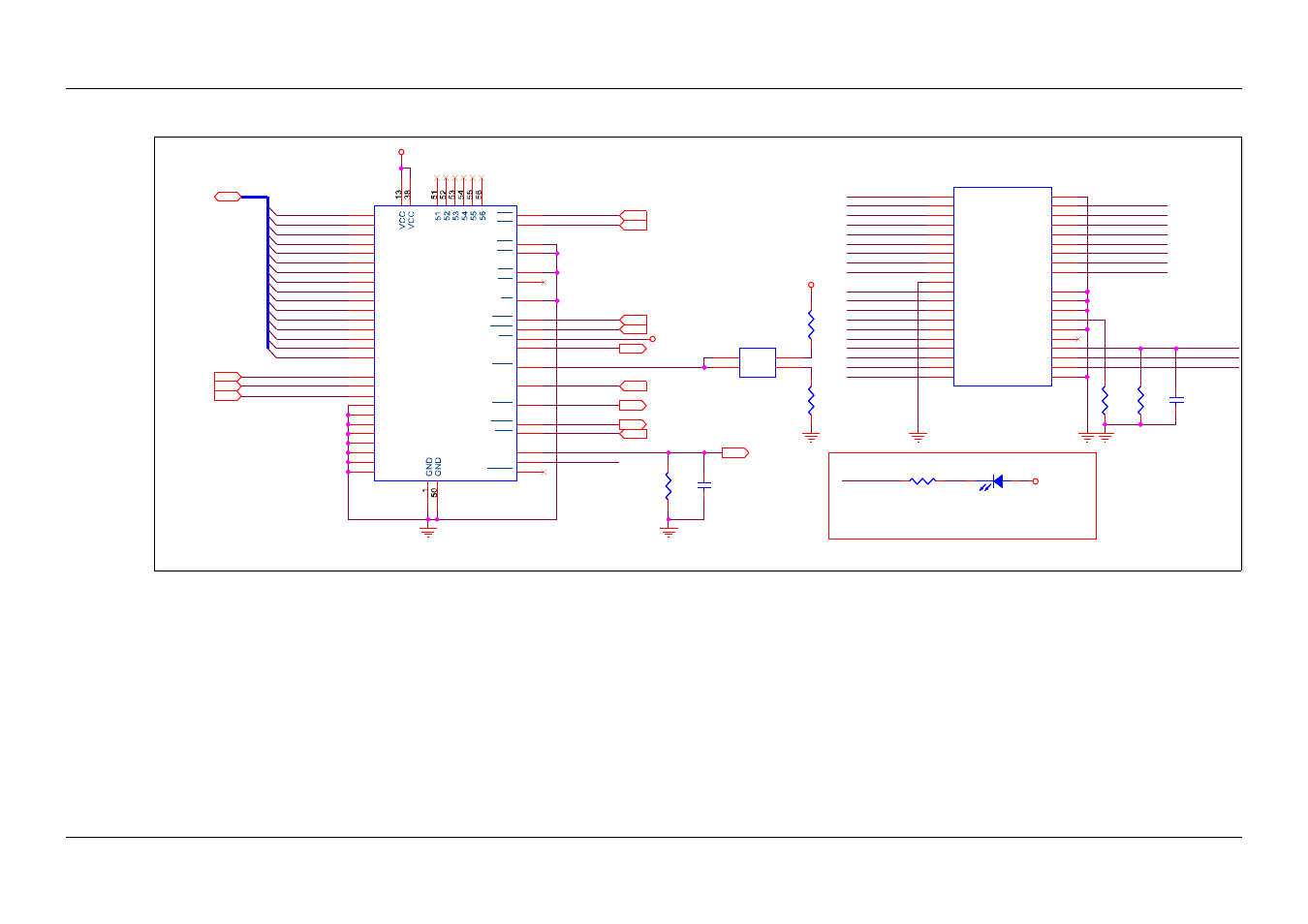Select the pull-down resistor below the small box
The height and width of the screenshot is (924, 1308).
click(811, 399)
